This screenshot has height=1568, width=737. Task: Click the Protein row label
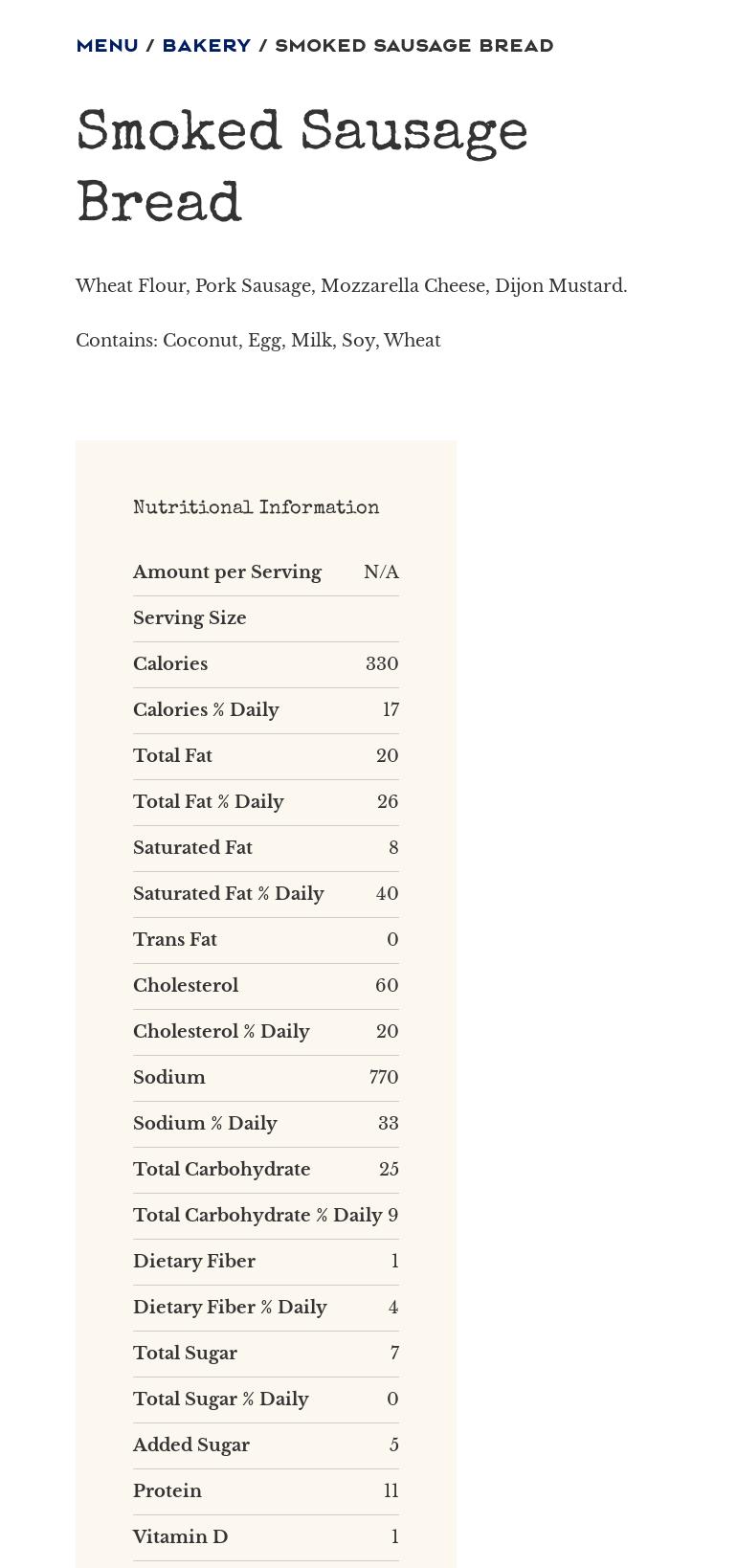tap(167, 1491)
